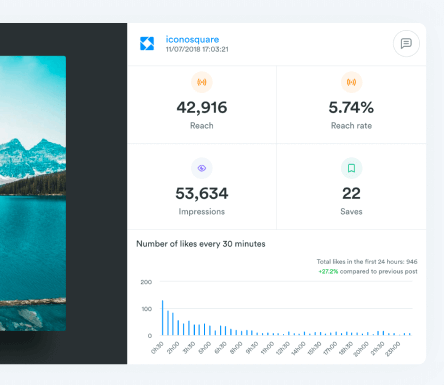Click the 2h00 axis label
The height and width of the screenshot is (385, 444).
173,347
